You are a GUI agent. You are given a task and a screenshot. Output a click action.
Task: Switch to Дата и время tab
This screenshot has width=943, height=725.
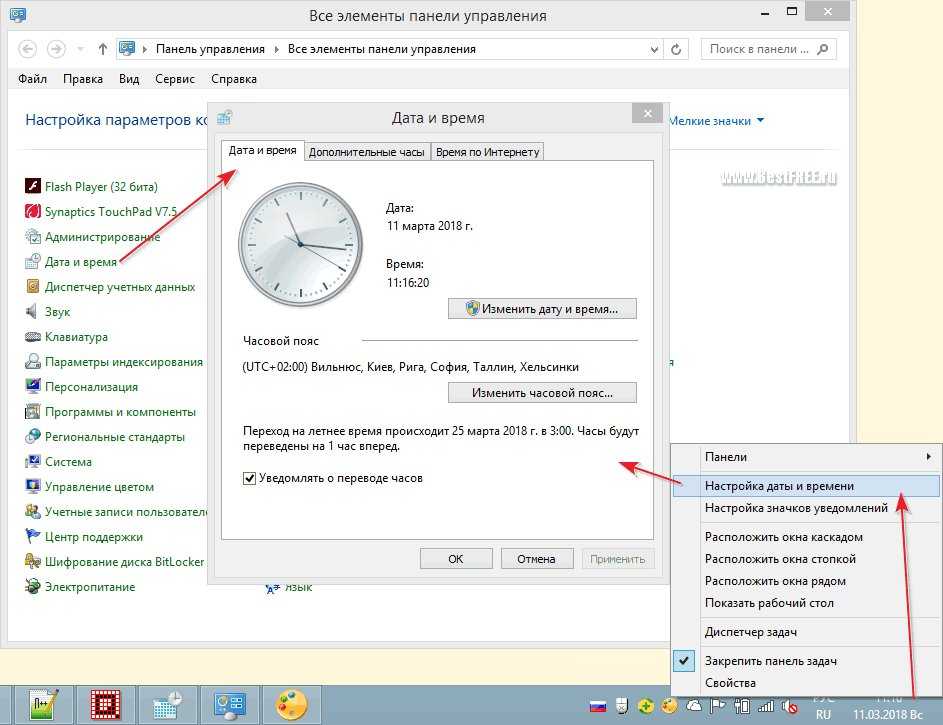[x=263, y=150]
